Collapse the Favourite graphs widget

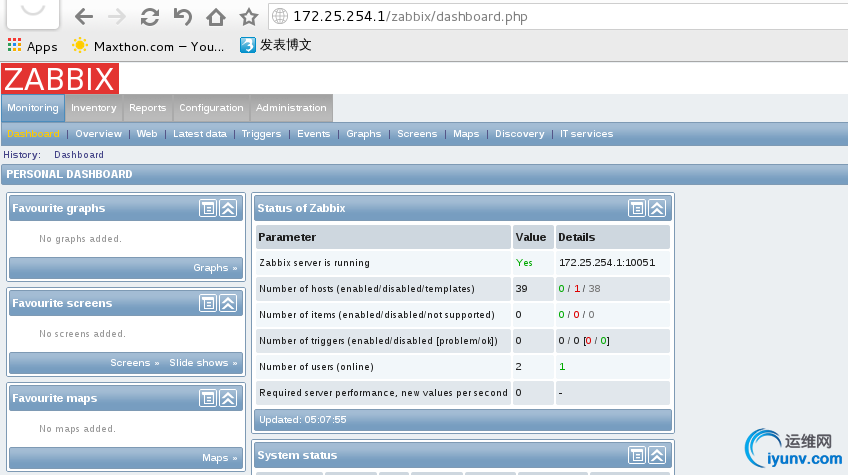[228, 208]
